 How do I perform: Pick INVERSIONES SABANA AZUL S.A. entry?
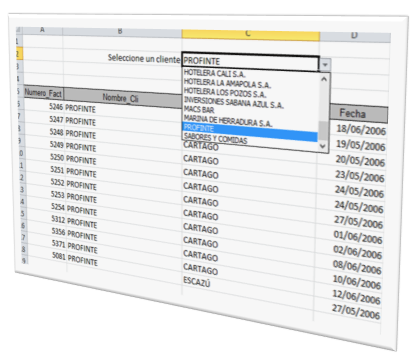click(233, 102)
